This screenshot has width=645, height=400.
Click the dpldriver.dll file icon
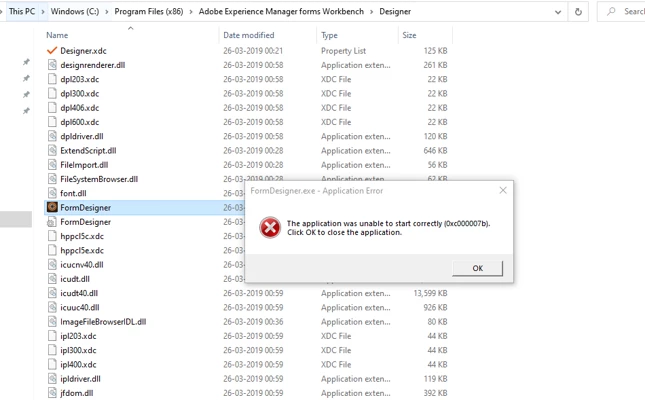point(52,136)
